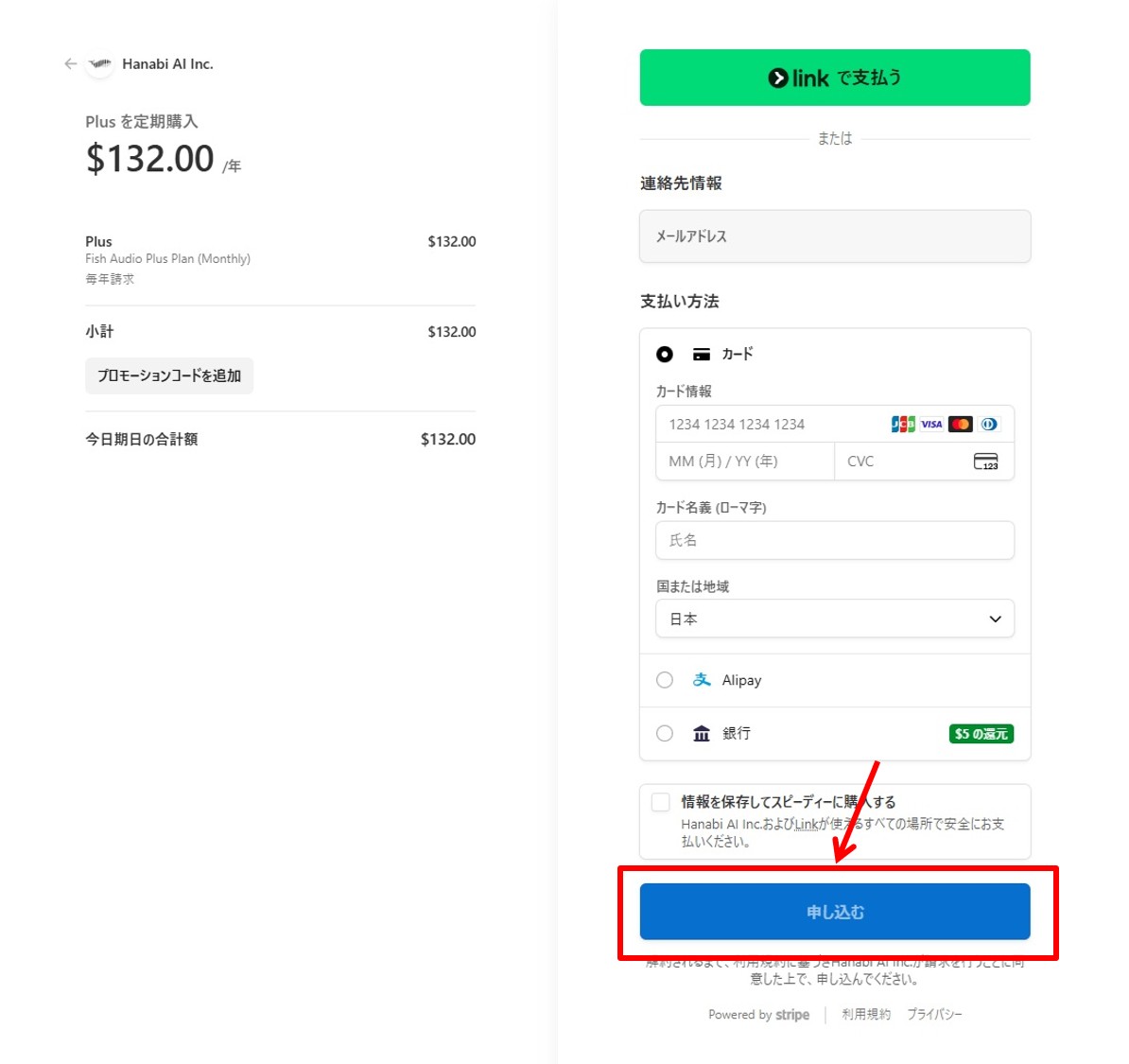This screenshot has width=1129, height=1064.
Task: Click the メールアドレス email input field
Action: pyautogui.click(x=834, y=236)
